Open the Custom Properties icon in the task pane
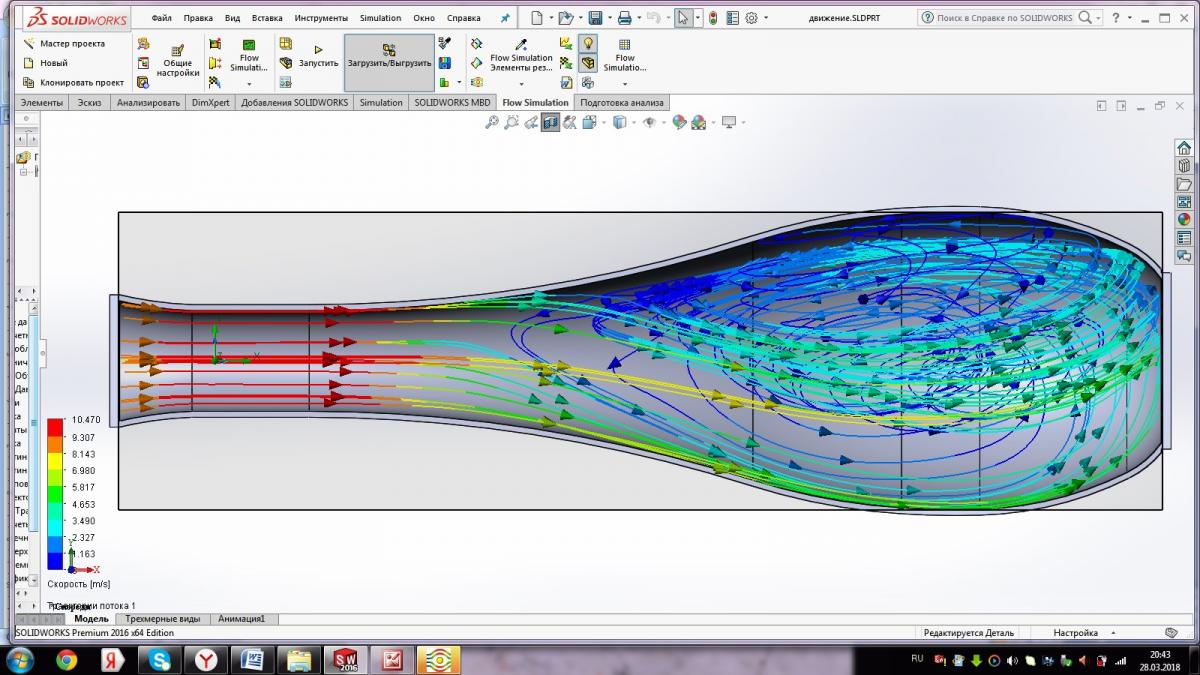 click(x=1184, y=238)
